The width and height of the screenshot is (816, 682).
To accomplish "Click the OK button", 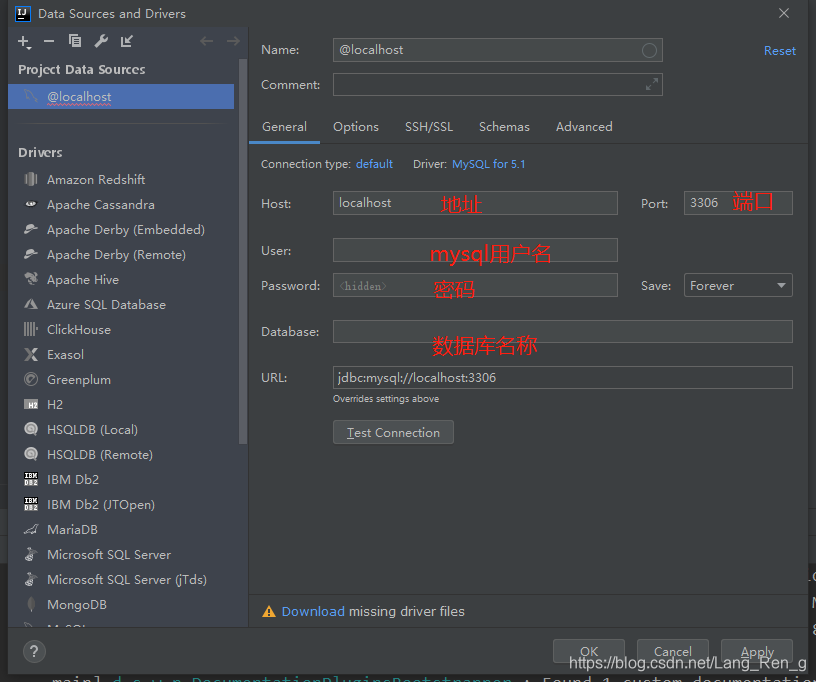I will point(589,651).
